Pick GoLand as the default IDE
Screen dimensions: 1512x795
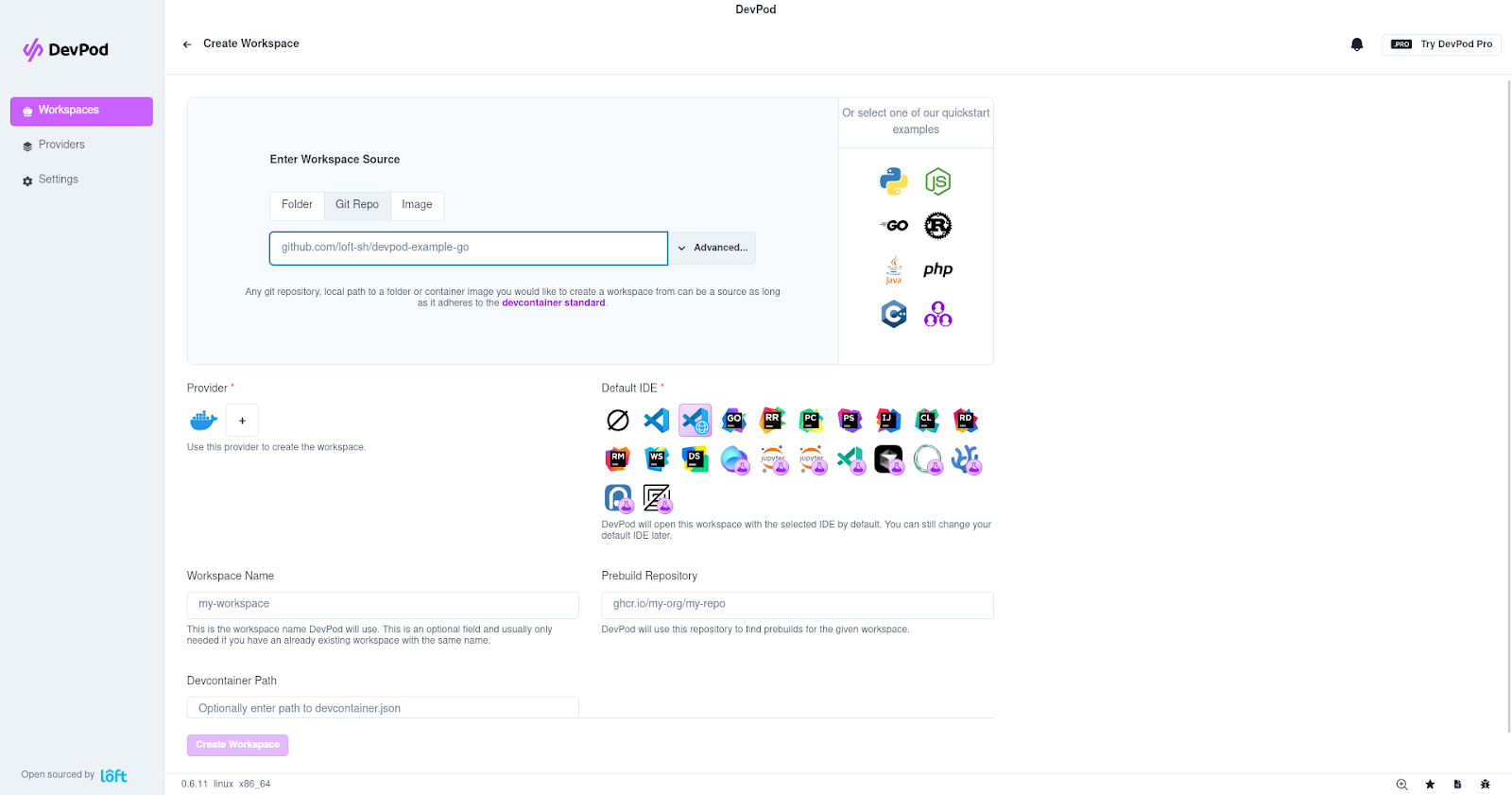[x=734, y=420]
